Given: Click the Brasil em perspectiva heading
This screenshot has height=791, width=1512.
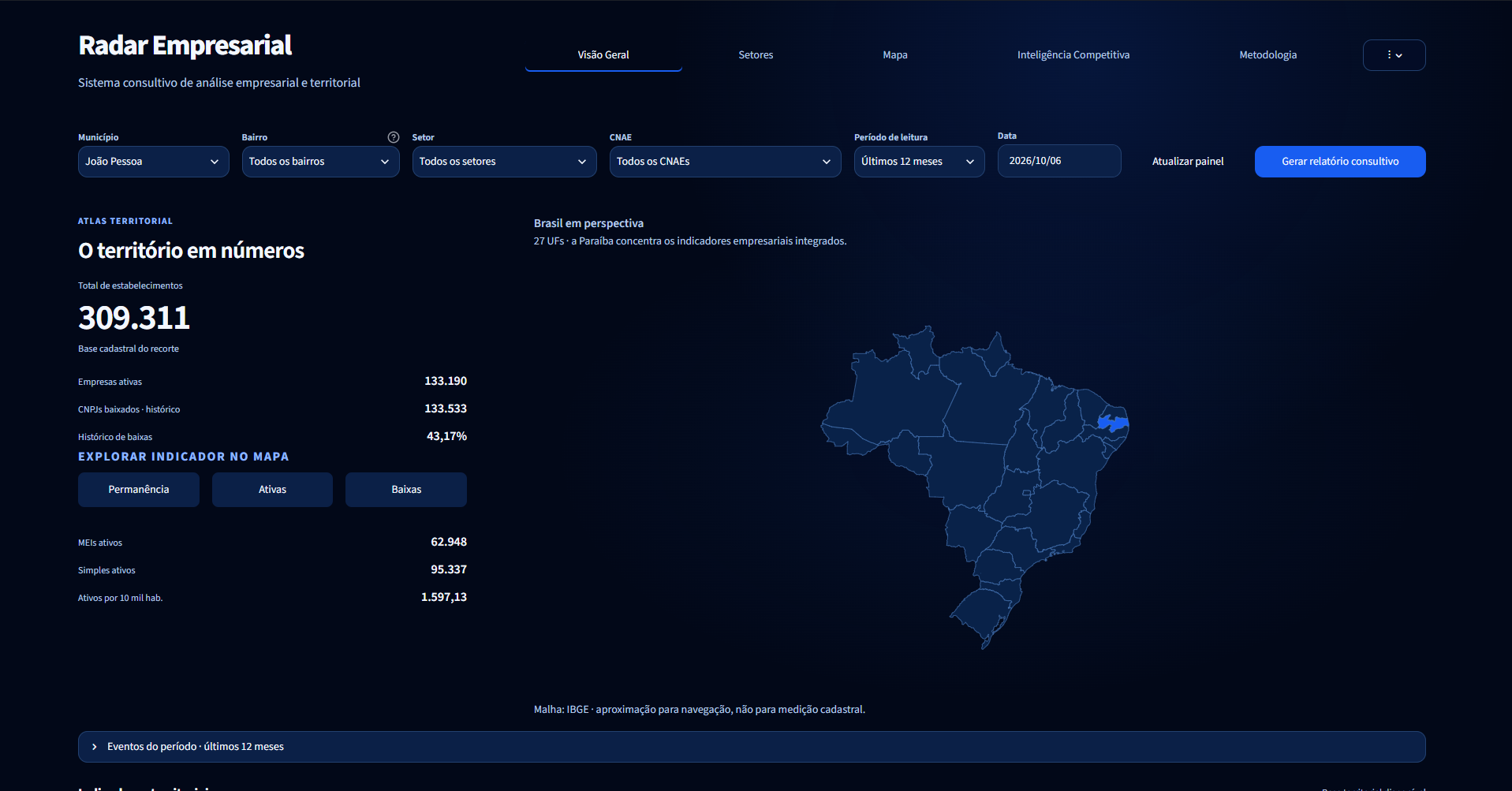Looking at the screenshot, I should (588, 223).
